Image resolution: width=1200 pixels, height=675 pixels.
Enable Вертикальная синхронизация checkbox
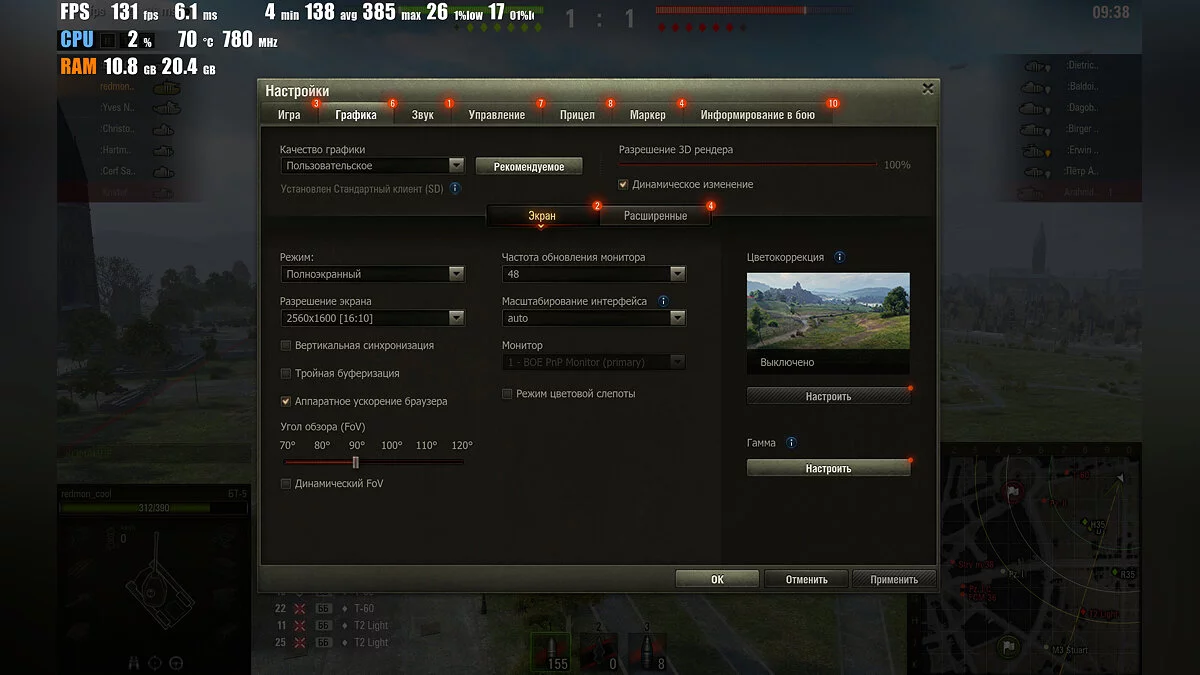point(286,345)
